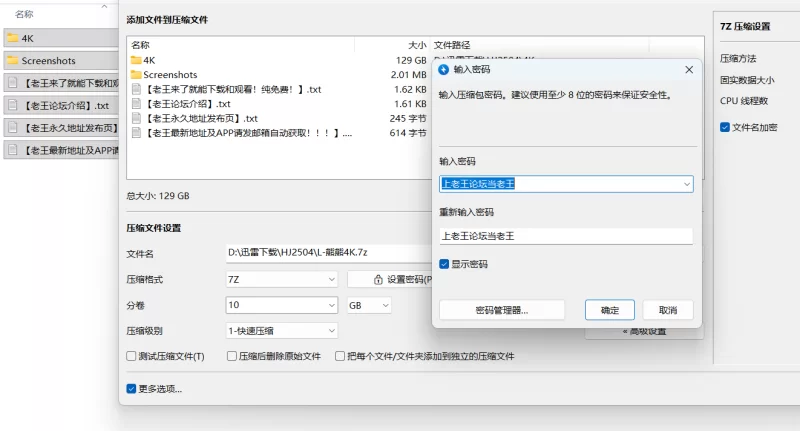Enable 压缩后删除原始文件 checkbox
This screenshot has width=800, height=431.
tap(232, 356)
